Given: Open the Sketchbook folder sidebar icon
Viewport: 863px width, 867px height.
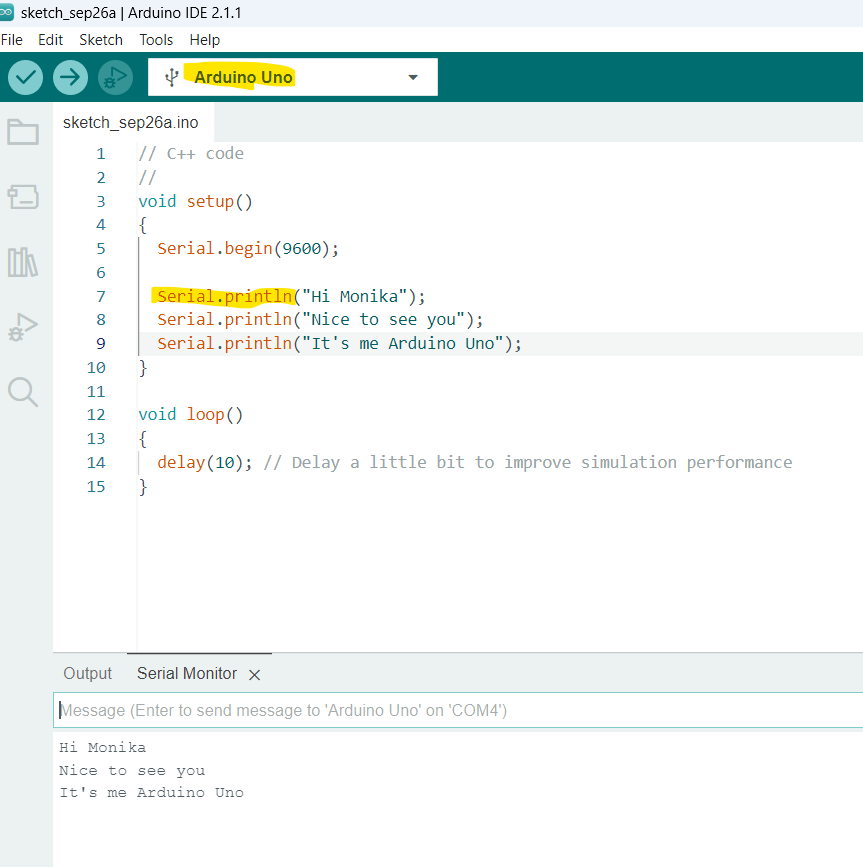Looking at the screenshot, I should pyautogui.click(x=23, y=132).
